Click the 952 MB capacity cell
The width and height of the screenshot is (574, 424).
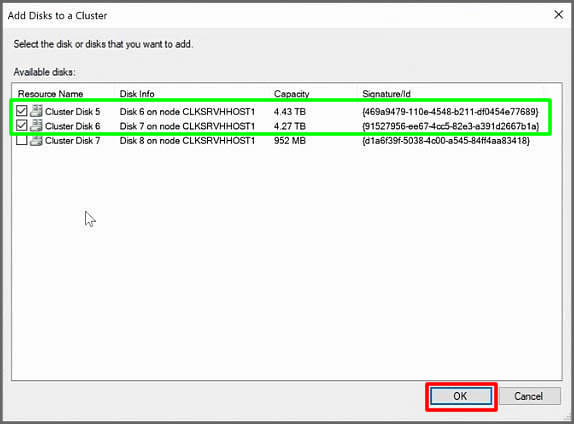290,141
